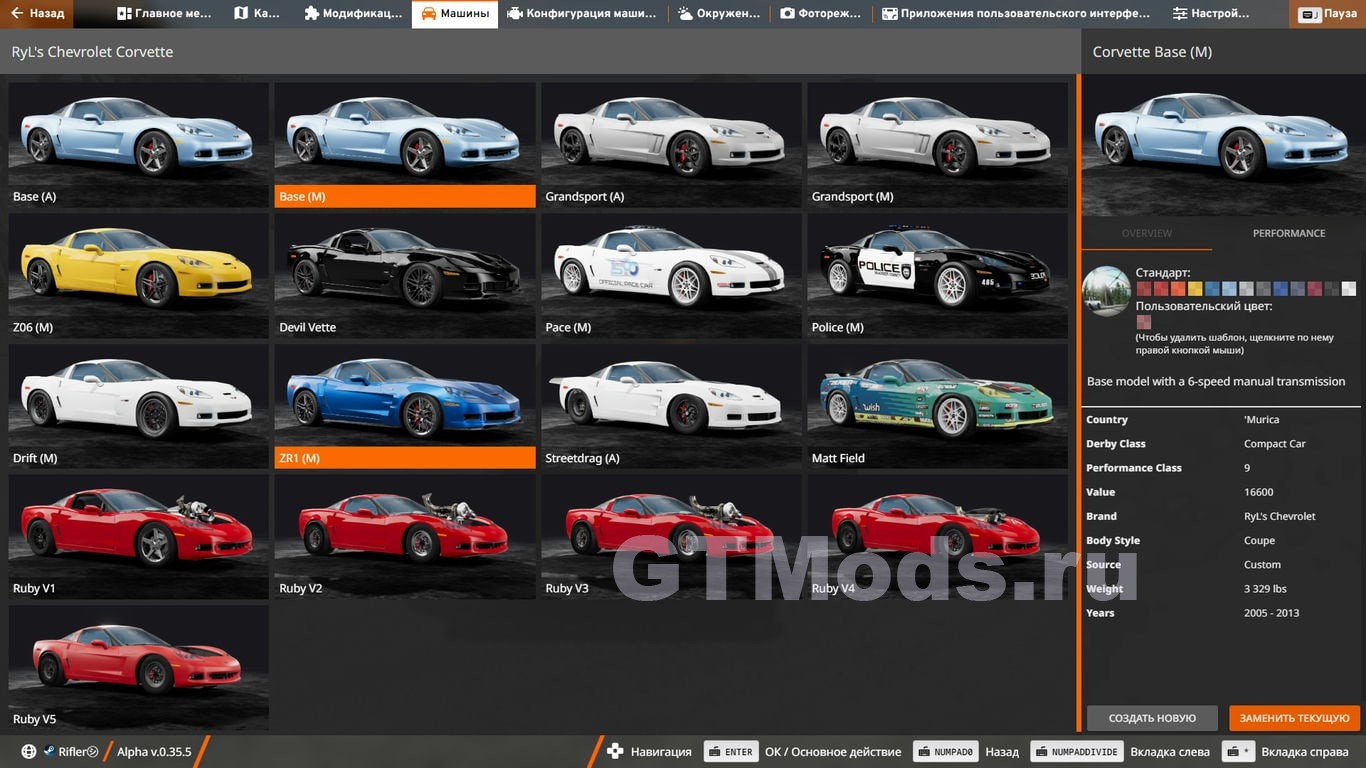Click the Weight value 3 329 lbs
1366x768 pixels.
(1265, 589)
